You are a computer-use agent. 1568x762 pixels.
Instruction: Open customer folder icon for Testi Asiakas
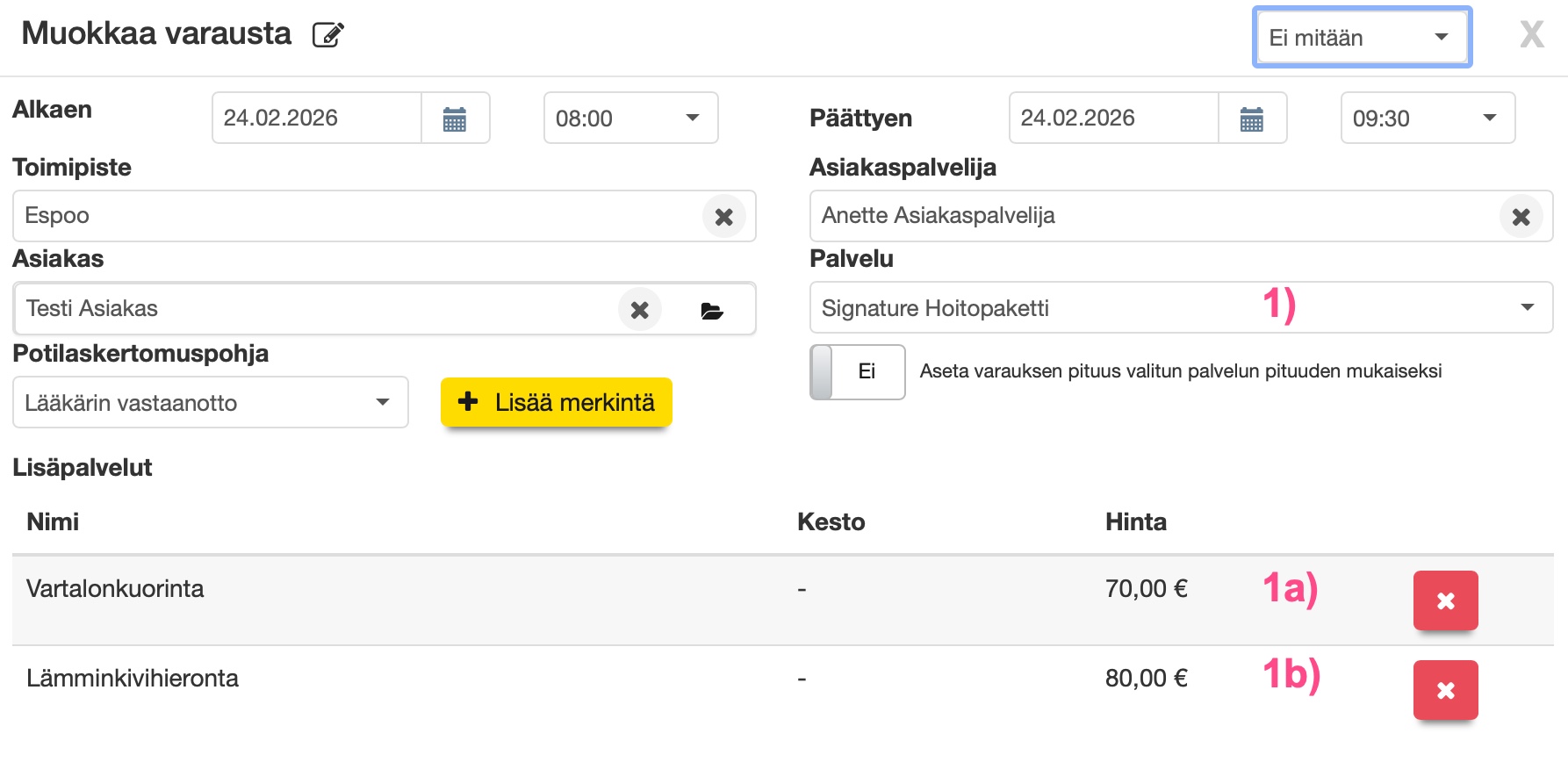pos(712,311)
